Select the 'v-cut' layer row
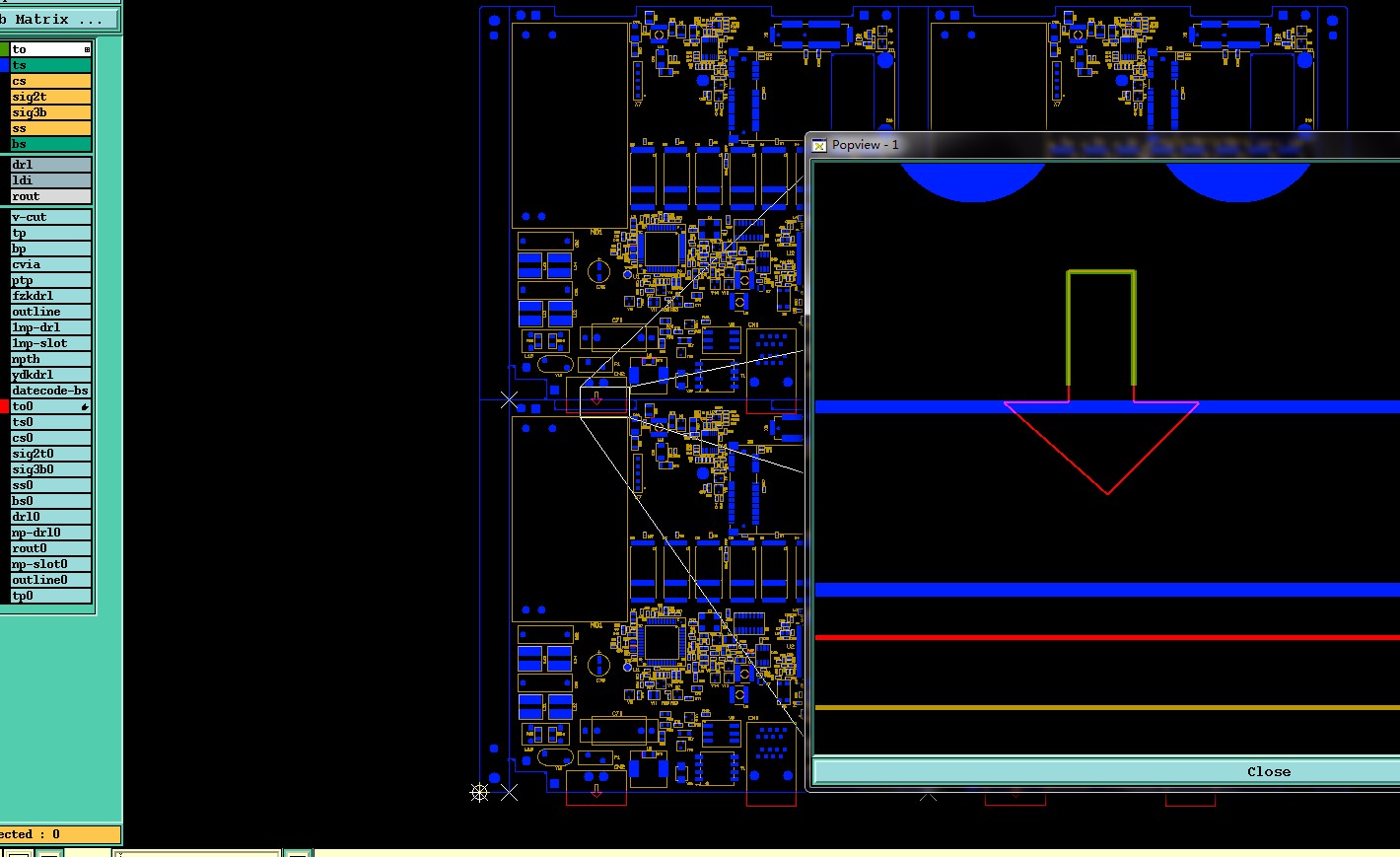Screen dimensions: 1400x857 point(50,217)
